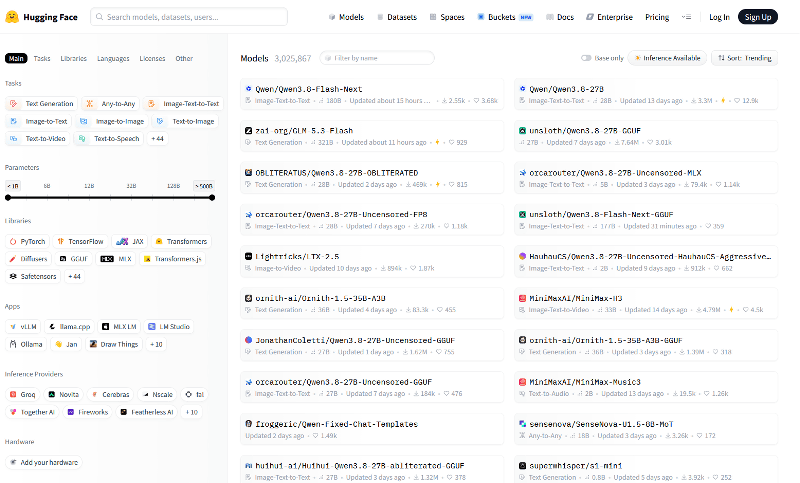Open the Spaces navigation link
Viewport: 800px width, 483px height.
447,17
